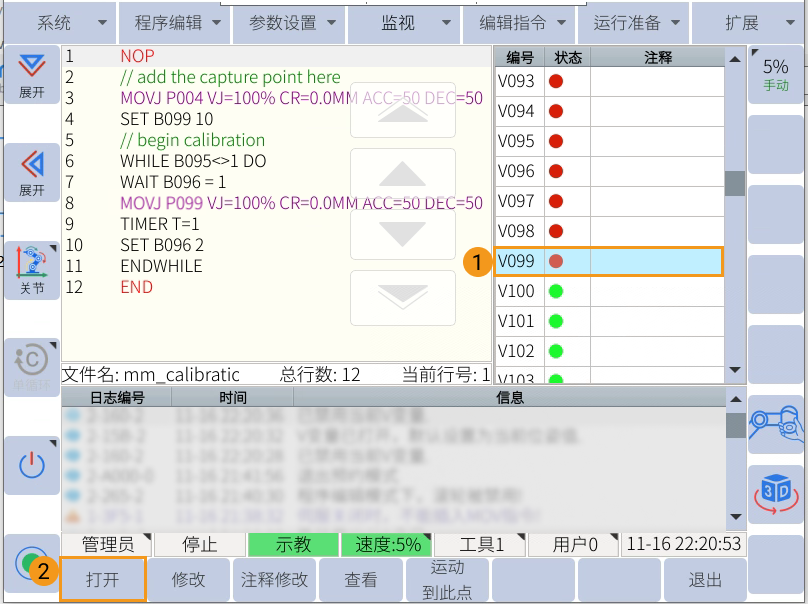
Task: Select the 关节 joint coordinate icon
Action: click(32, 271)
